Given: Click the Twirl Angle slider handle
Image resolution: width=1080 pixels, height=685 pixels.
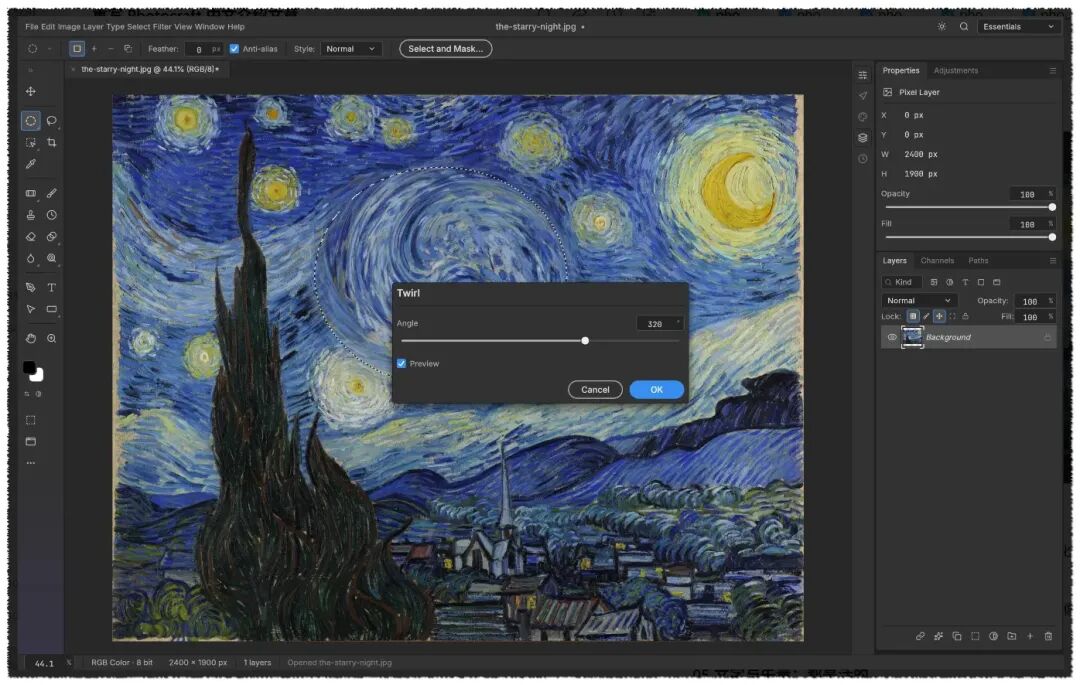Looking at the screenshot, I should click(x=585, y=341).
